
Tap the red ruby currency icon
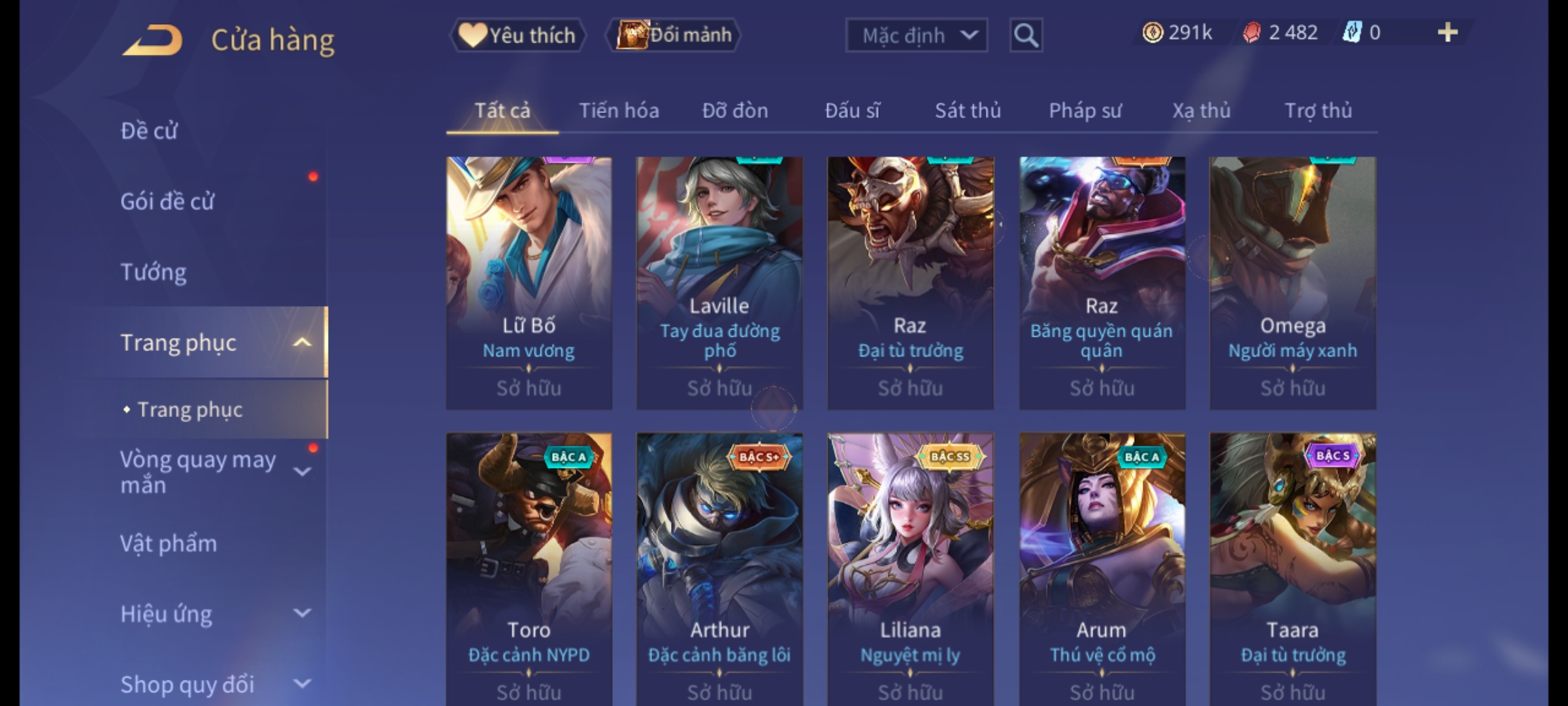click(1251, 33)
